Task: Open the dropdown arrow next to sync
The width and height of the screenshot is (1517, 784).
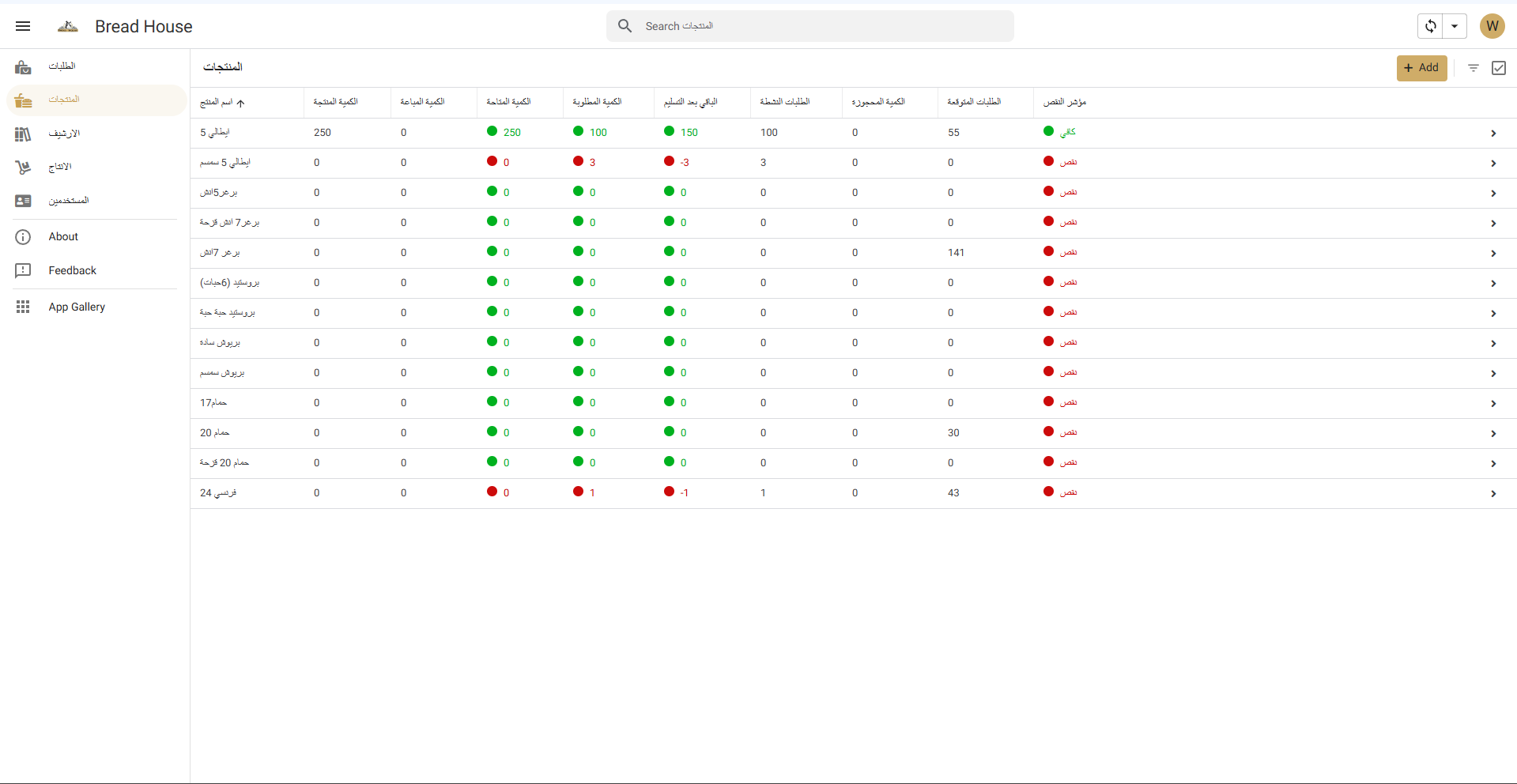Action: [1454, 26]
